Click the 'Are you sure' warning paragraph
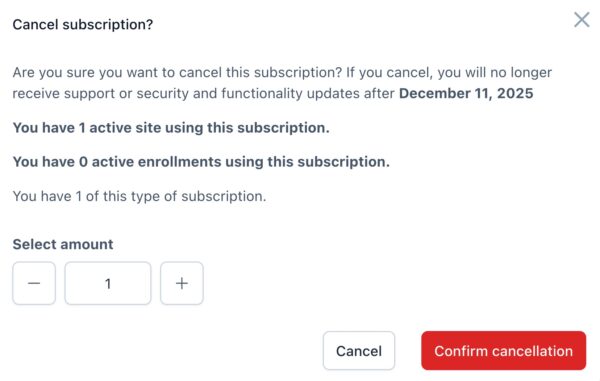Image resolution: width=600 pixels, height=381 pixels. [282, 83]
